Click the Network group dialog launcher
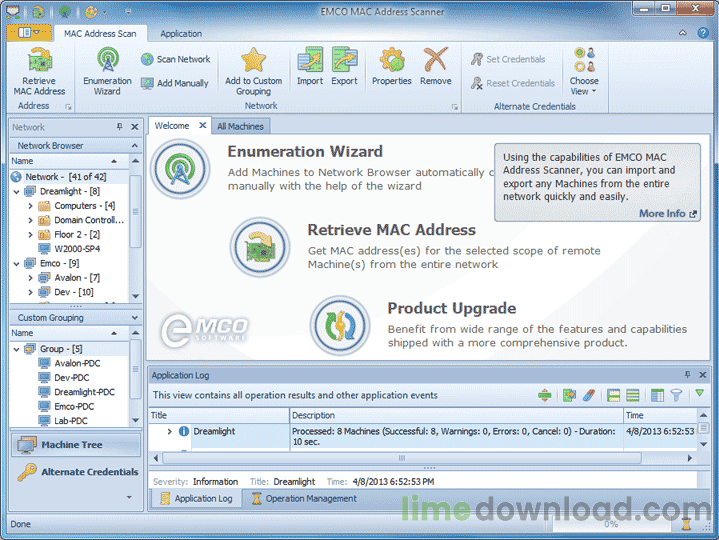This screenshot has width=719, height=540. coord(454,107)
